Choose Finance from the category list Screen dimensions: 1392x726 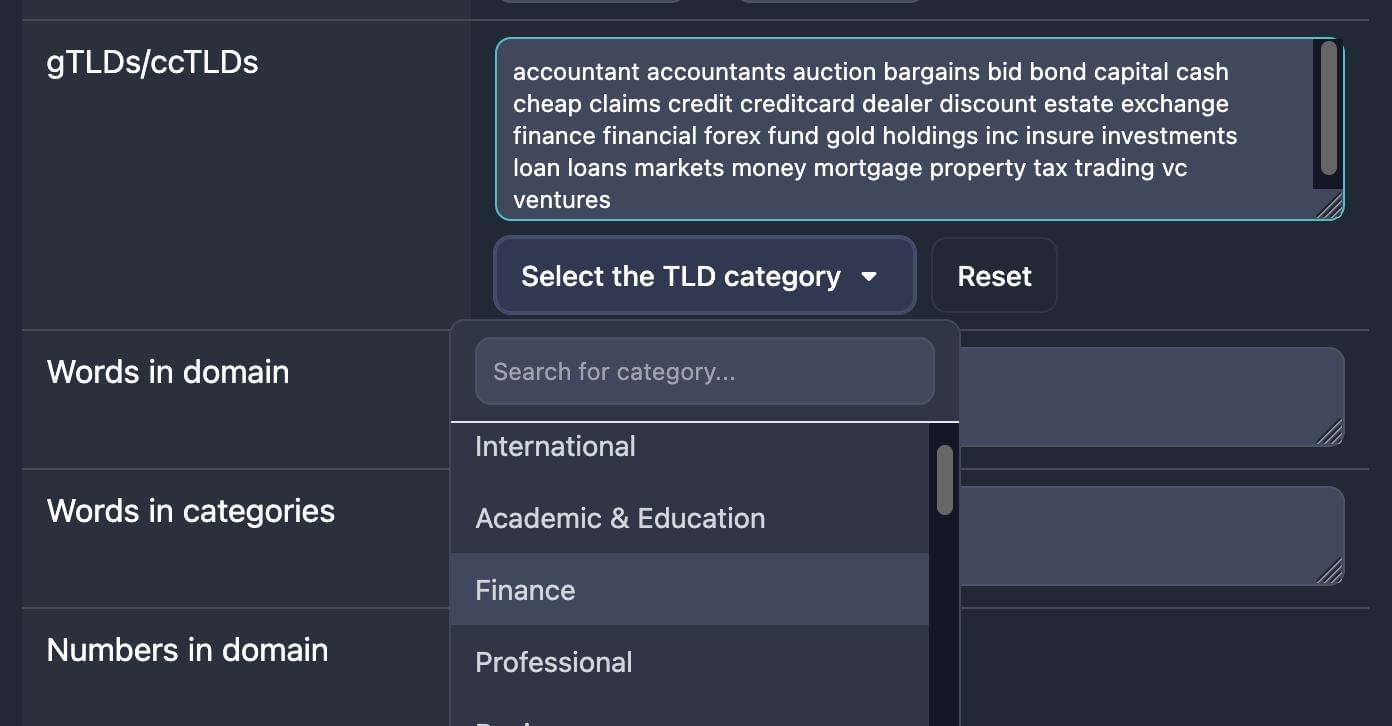click(525, 590)
